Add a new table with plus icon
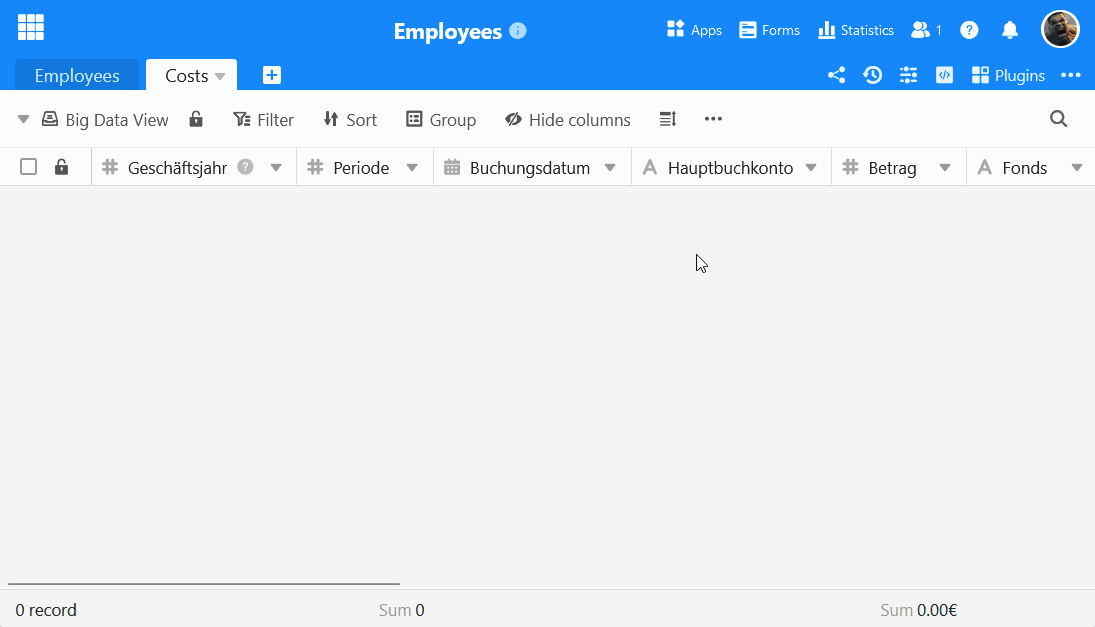The image size is (1095, 627). [x=272, y=75]
